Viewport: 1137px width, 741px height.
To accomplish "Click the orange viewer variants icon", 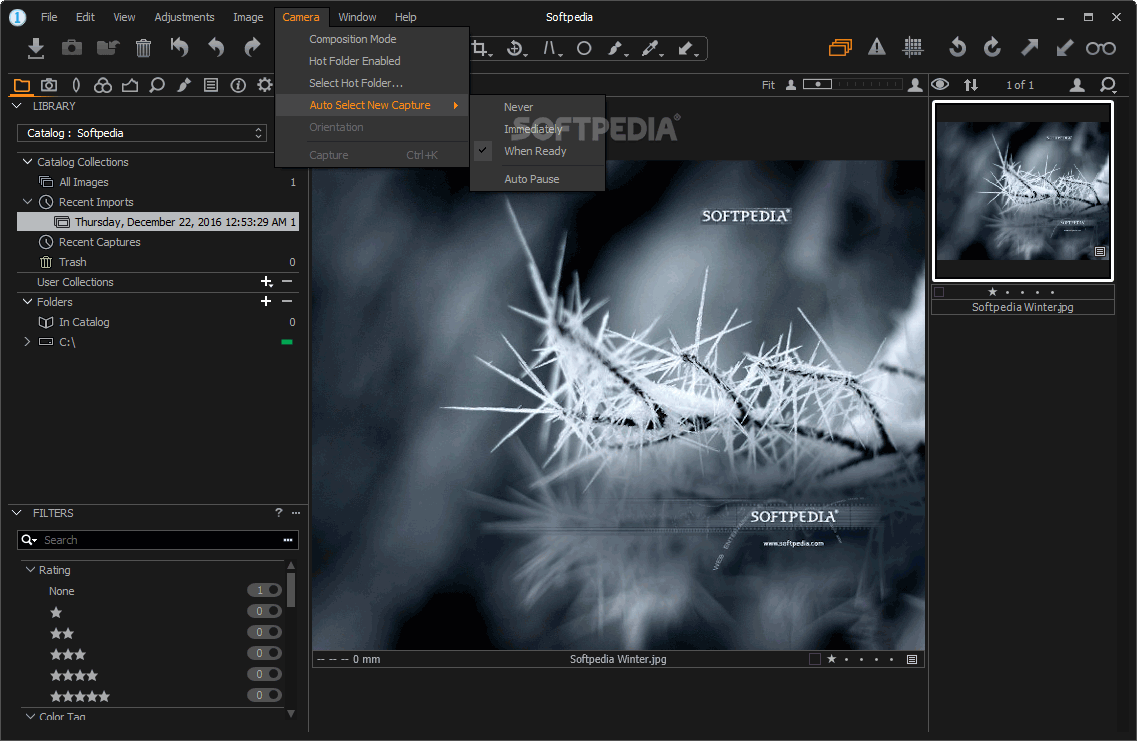I will point(840,48).
